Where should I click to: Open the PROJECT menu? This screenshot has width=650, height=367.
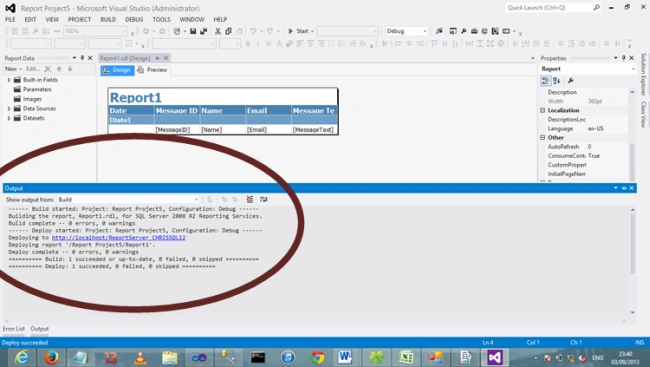79,19
